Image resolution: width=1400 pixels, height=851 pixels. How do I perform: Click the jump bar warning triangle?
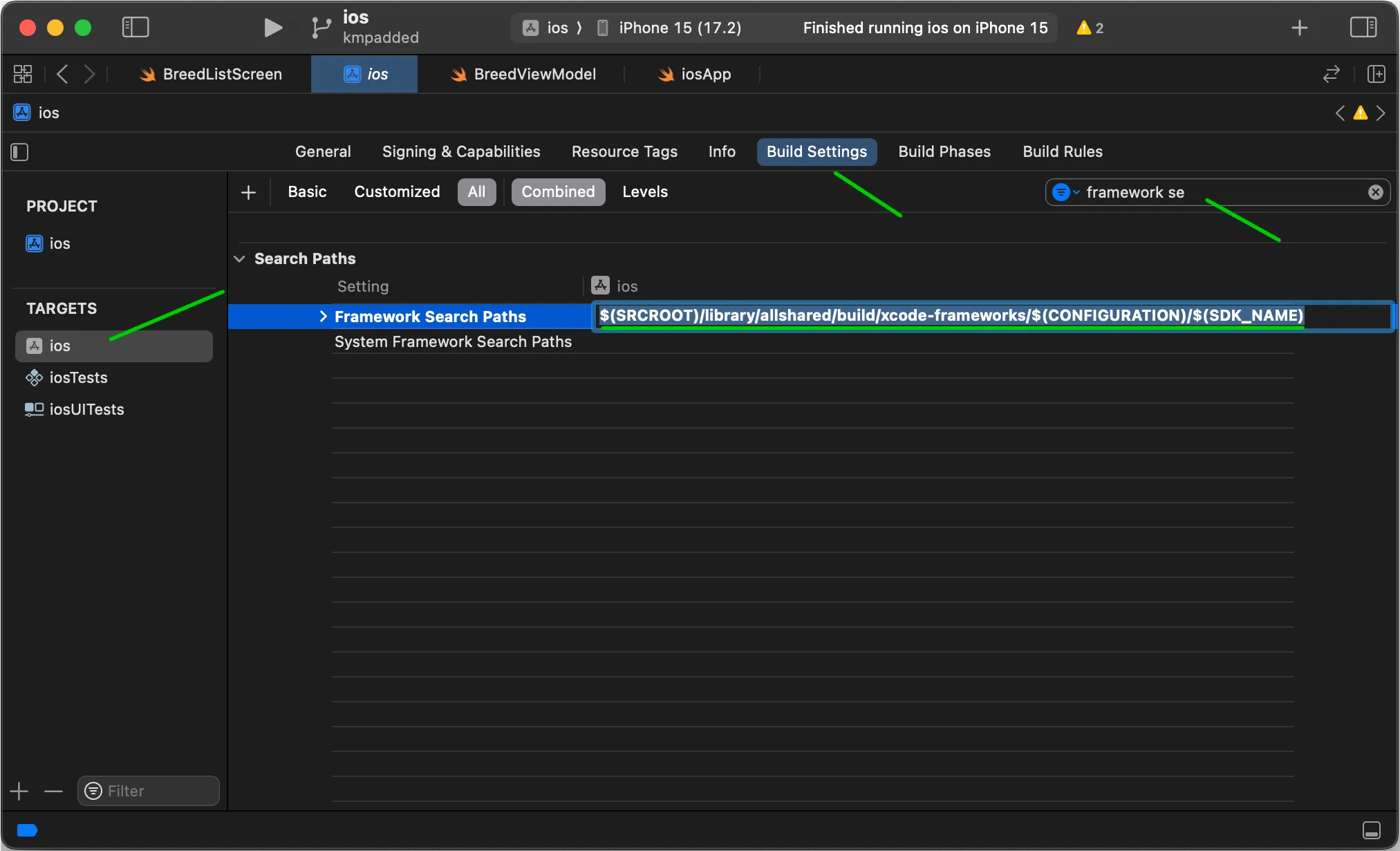pyautogui.click(x=1360, y=113)
